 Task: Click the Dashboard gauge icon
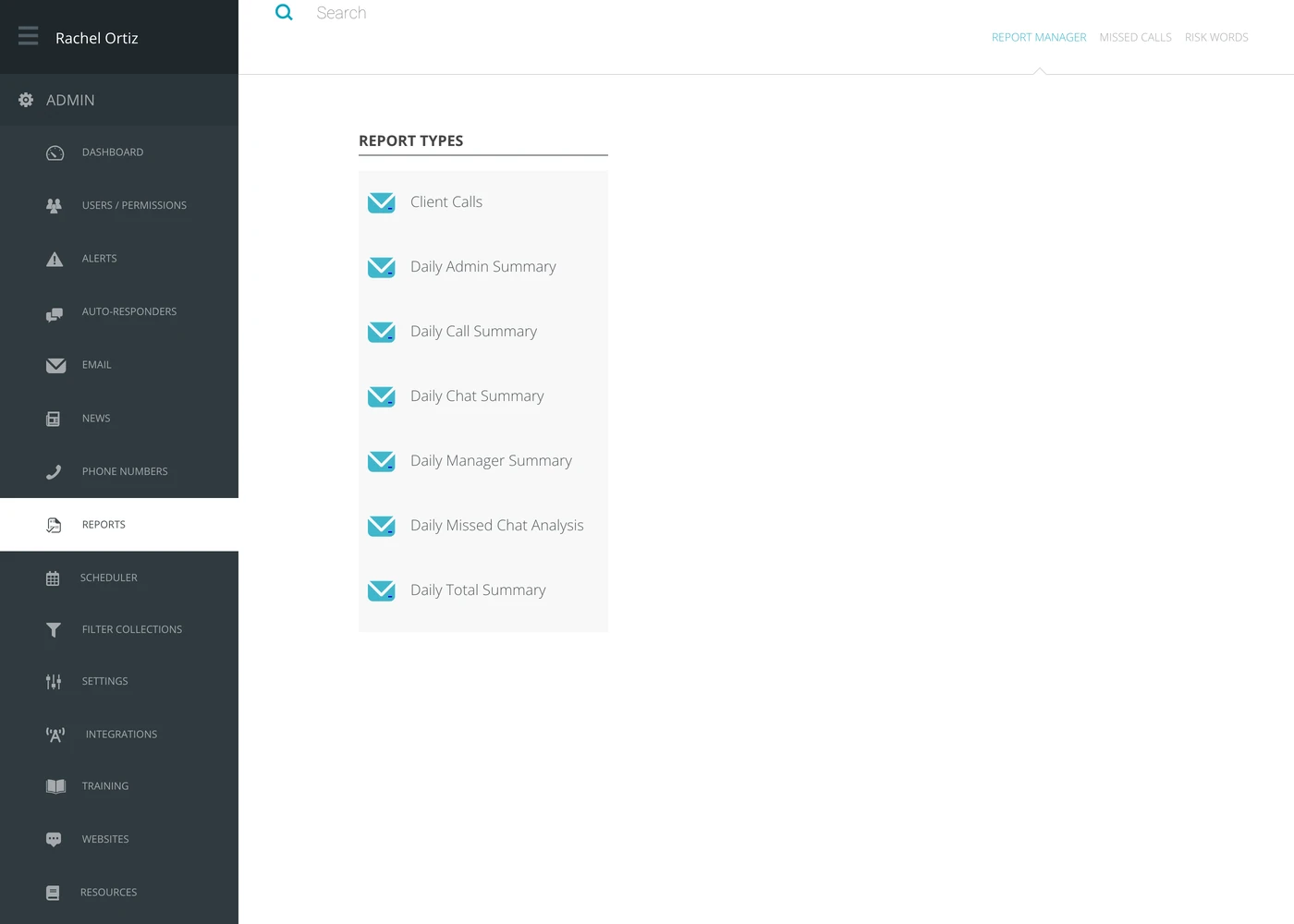coord(55,152)
